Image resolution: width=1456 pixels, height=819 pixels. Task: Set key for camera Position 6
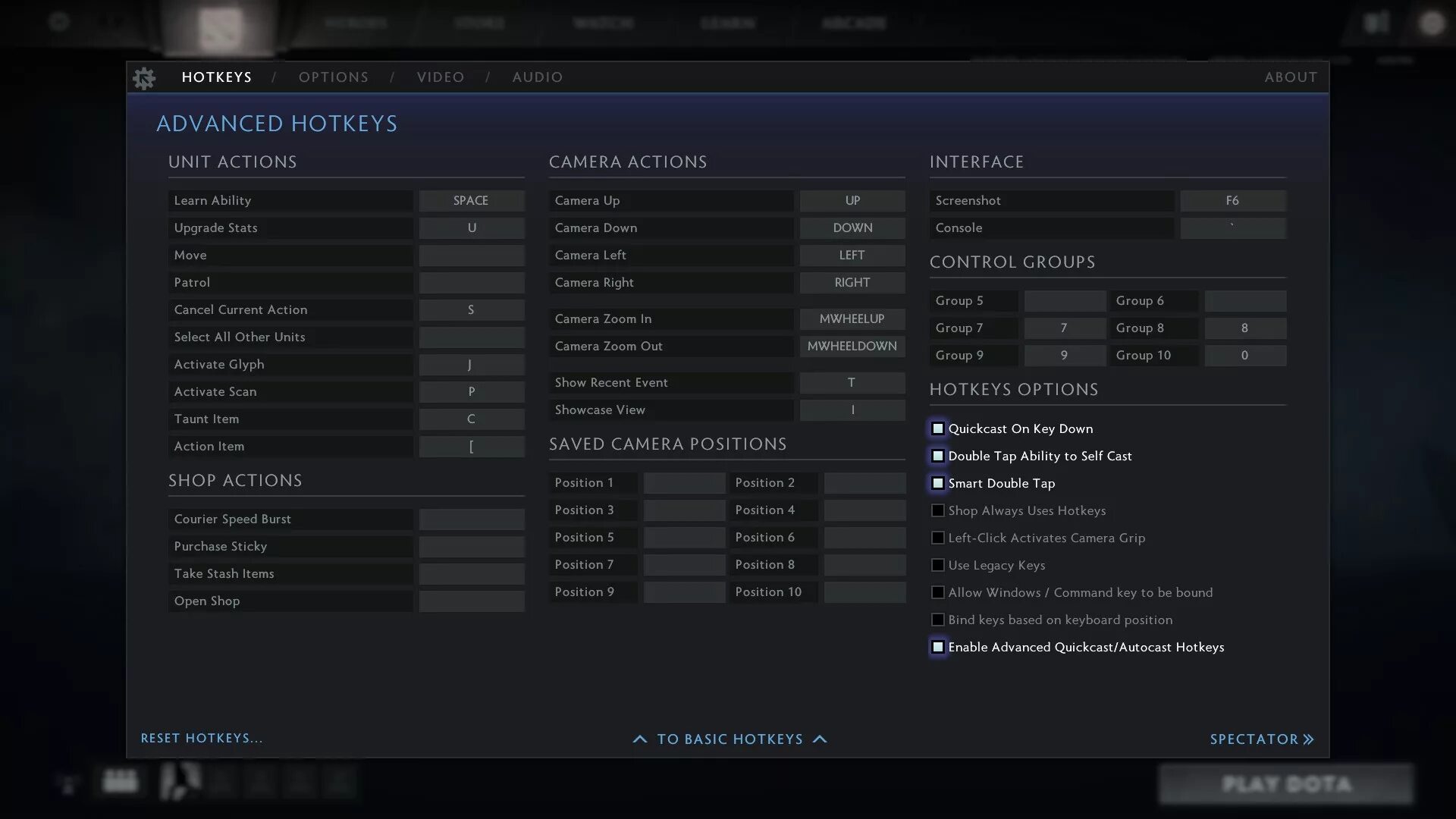coord(864,538)
